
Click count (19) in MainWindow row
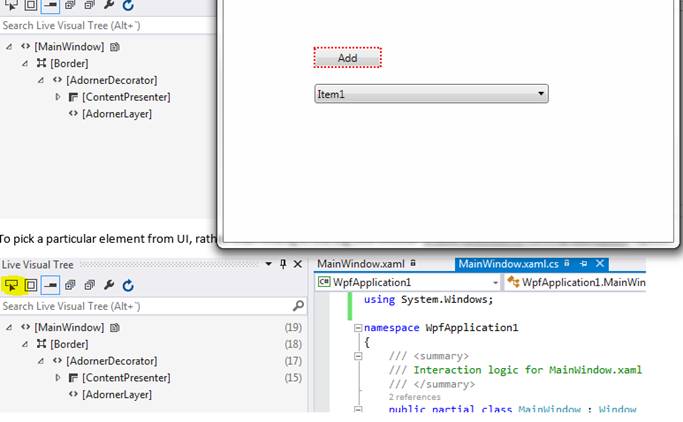click(x=293, y=327)
